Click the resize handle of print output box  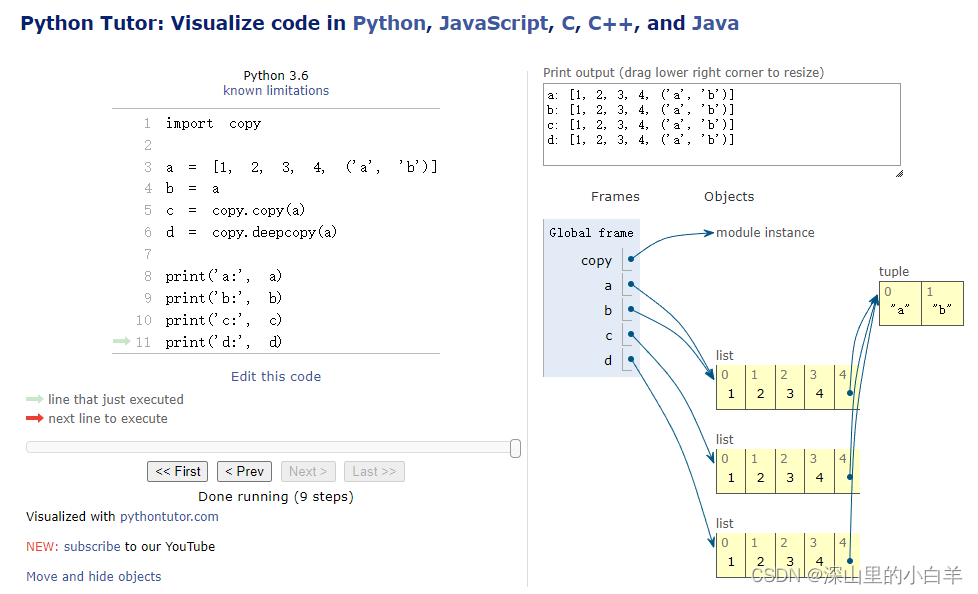point(897,172)
